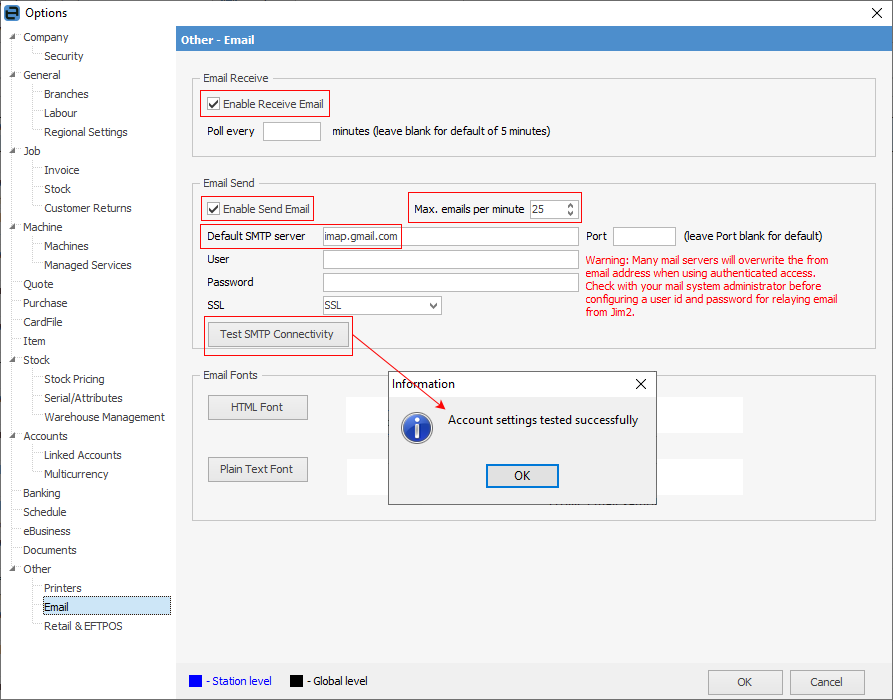Collapse the Other tree section
Viewport: 893px width, 700px height.
click(11, 569)
